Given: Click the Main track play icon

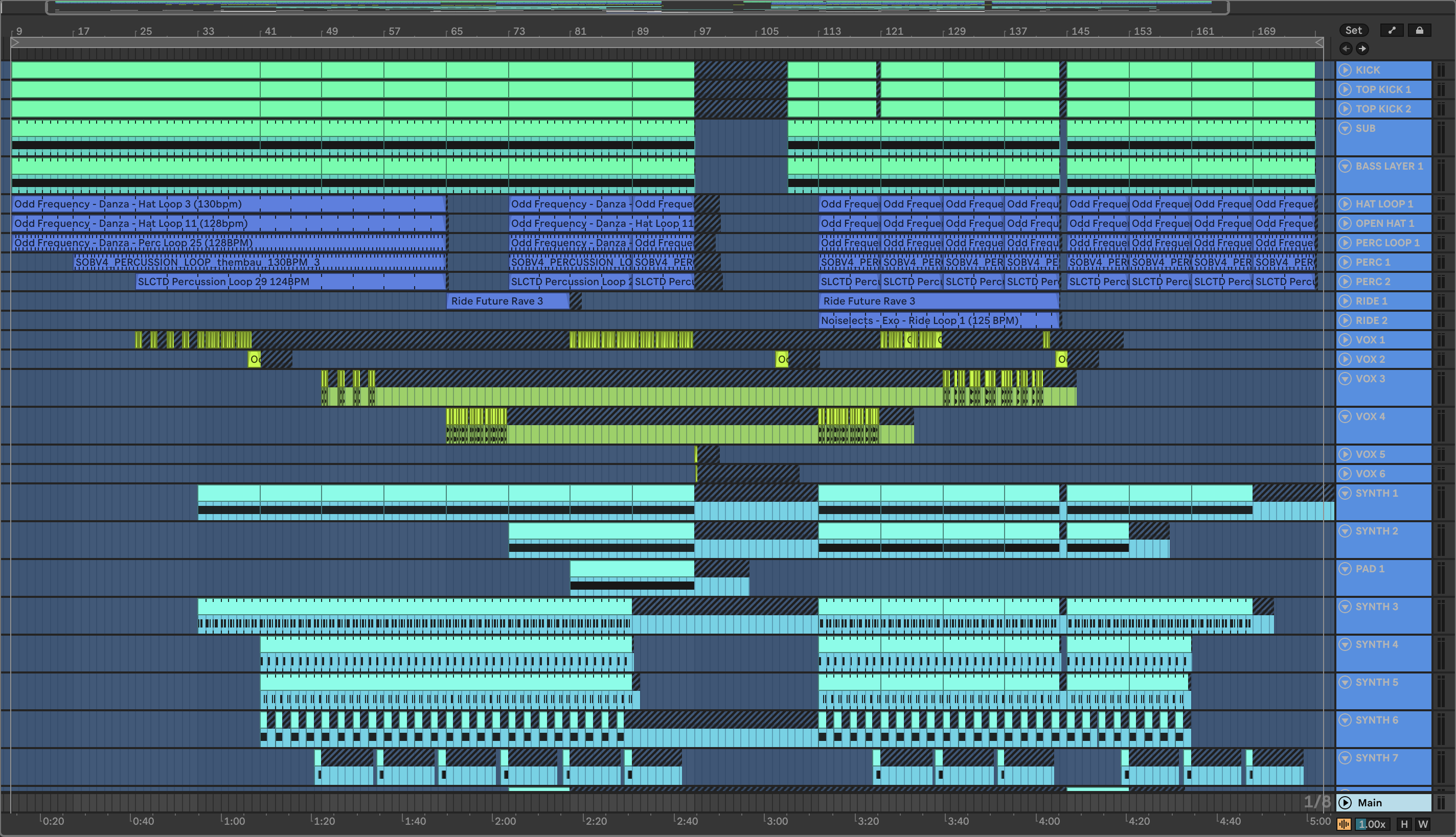Looking at the screenshot, I should [x=1345, y=802].
